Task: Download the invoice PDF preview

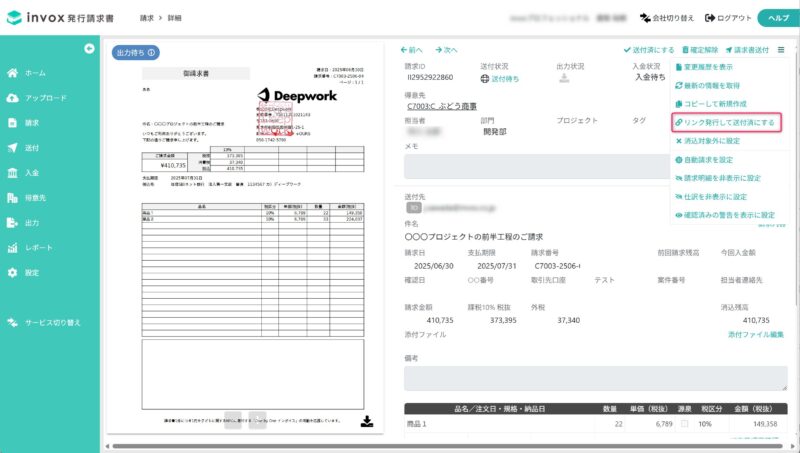Action: tap(367, 421)
